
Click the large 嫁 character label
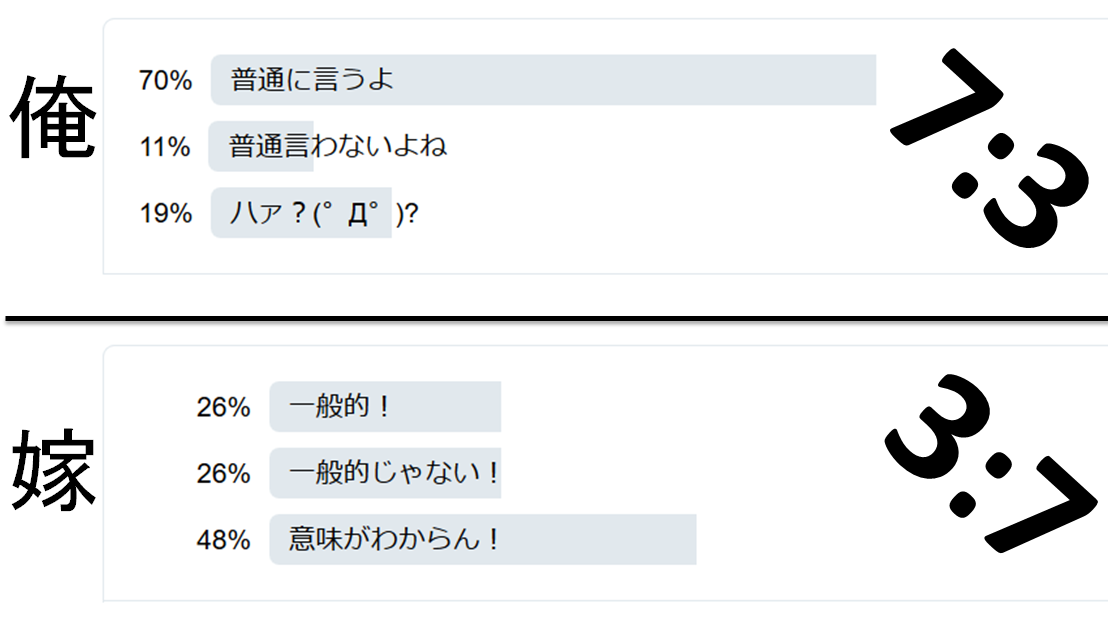53,470
